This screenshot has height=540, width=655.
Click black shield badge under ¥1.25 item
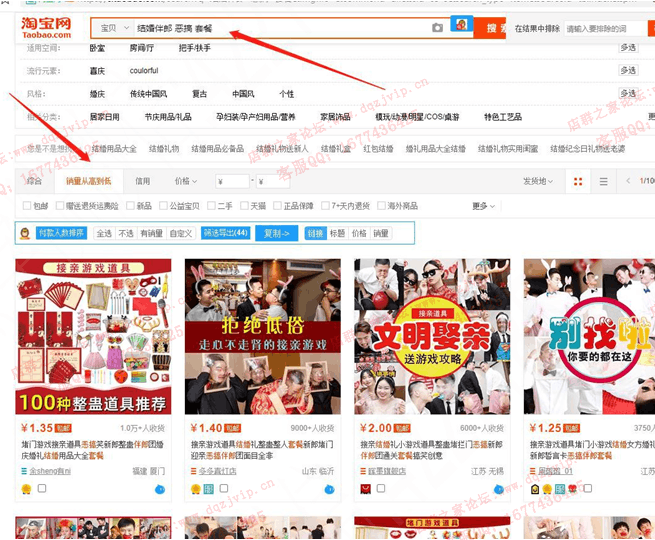(535, 489)
